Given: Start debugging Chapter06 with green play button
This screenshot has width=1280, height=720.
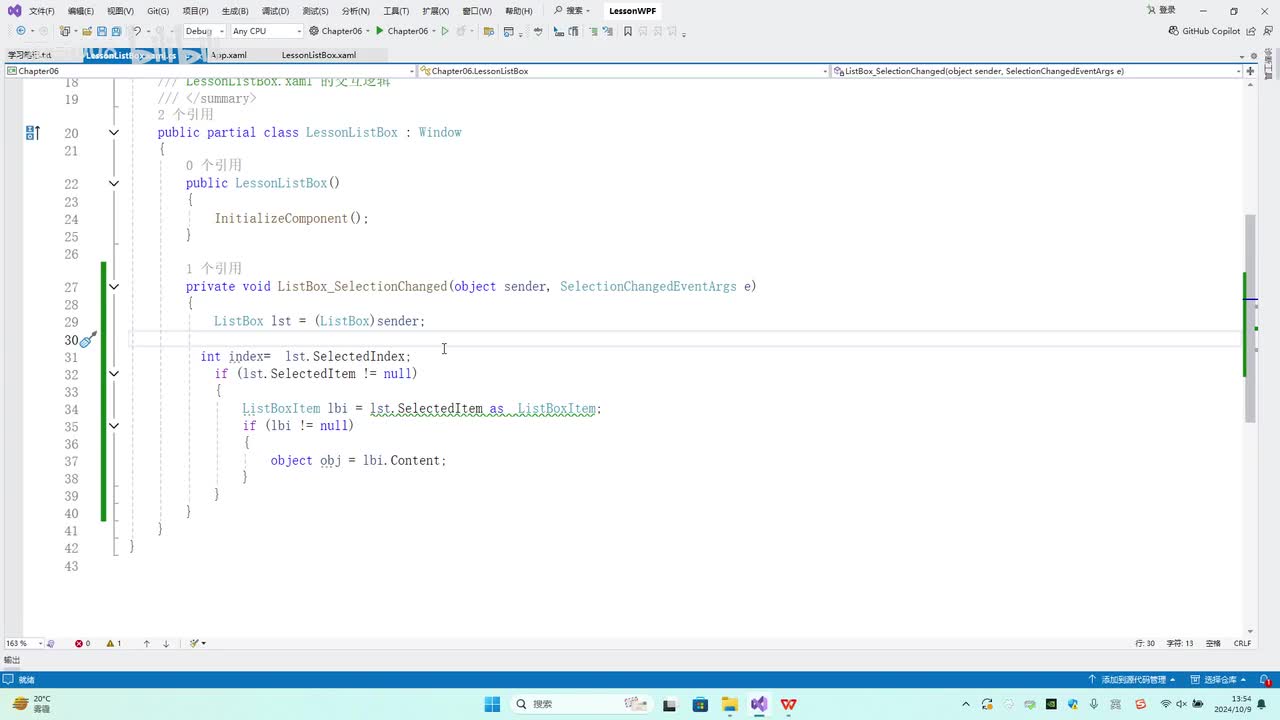Looking at the screenshot, I should pyautogui.click(x=380, y=31).
